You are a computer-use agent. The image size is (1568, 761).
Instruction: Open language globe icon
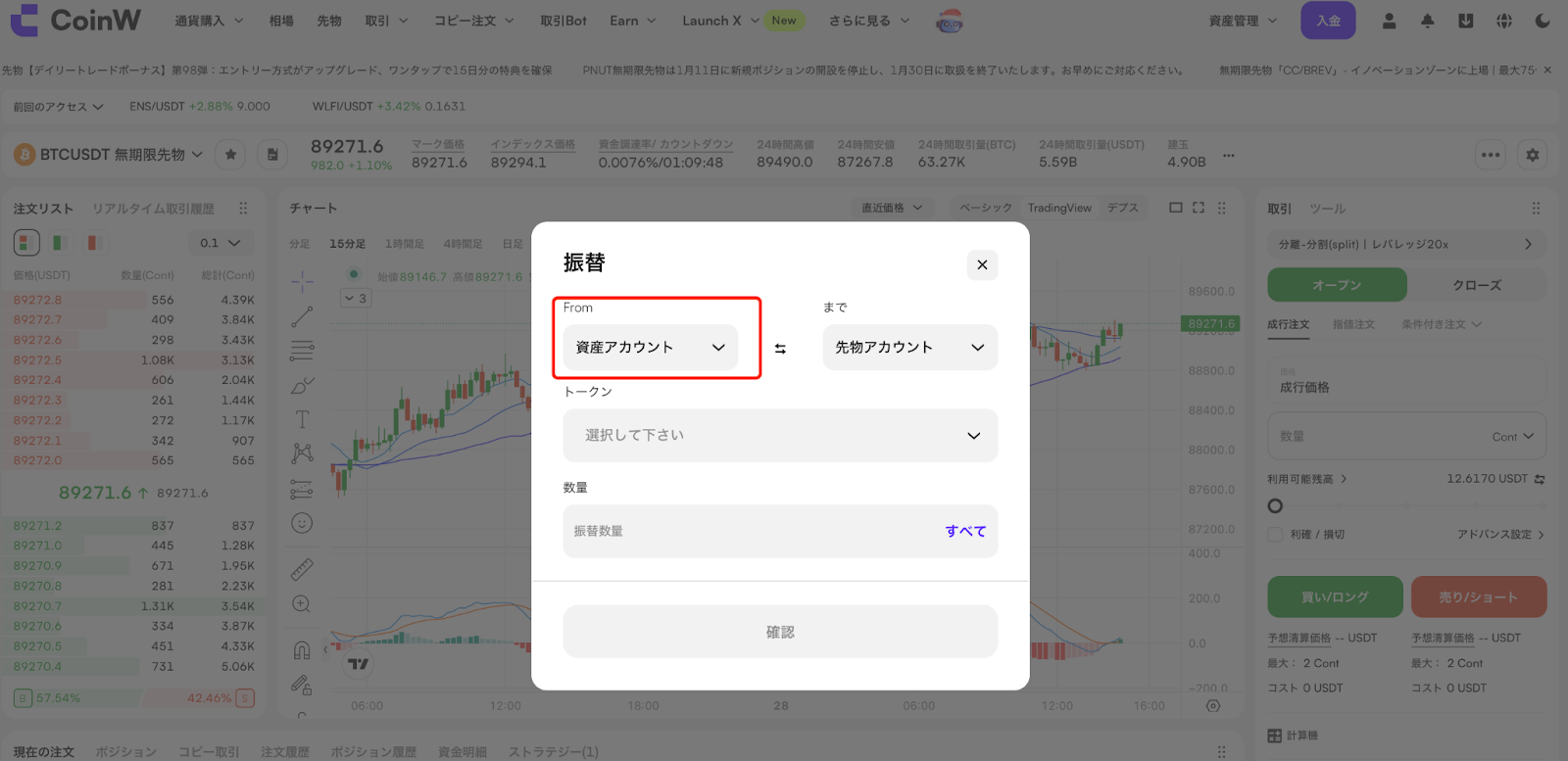click(1504, 21)
